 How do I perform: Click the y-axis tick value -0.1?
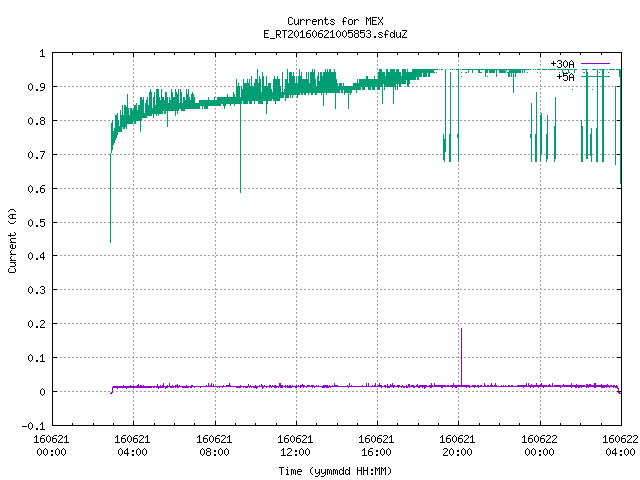click(33, 426)
